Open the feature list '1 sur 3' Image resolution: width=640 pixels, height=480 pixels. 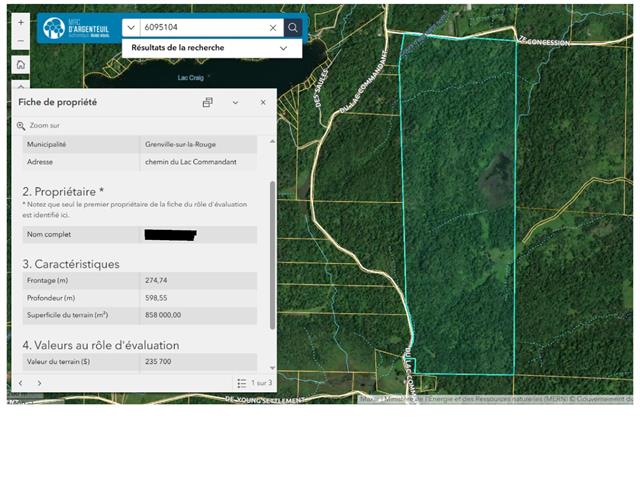(254, 383)
